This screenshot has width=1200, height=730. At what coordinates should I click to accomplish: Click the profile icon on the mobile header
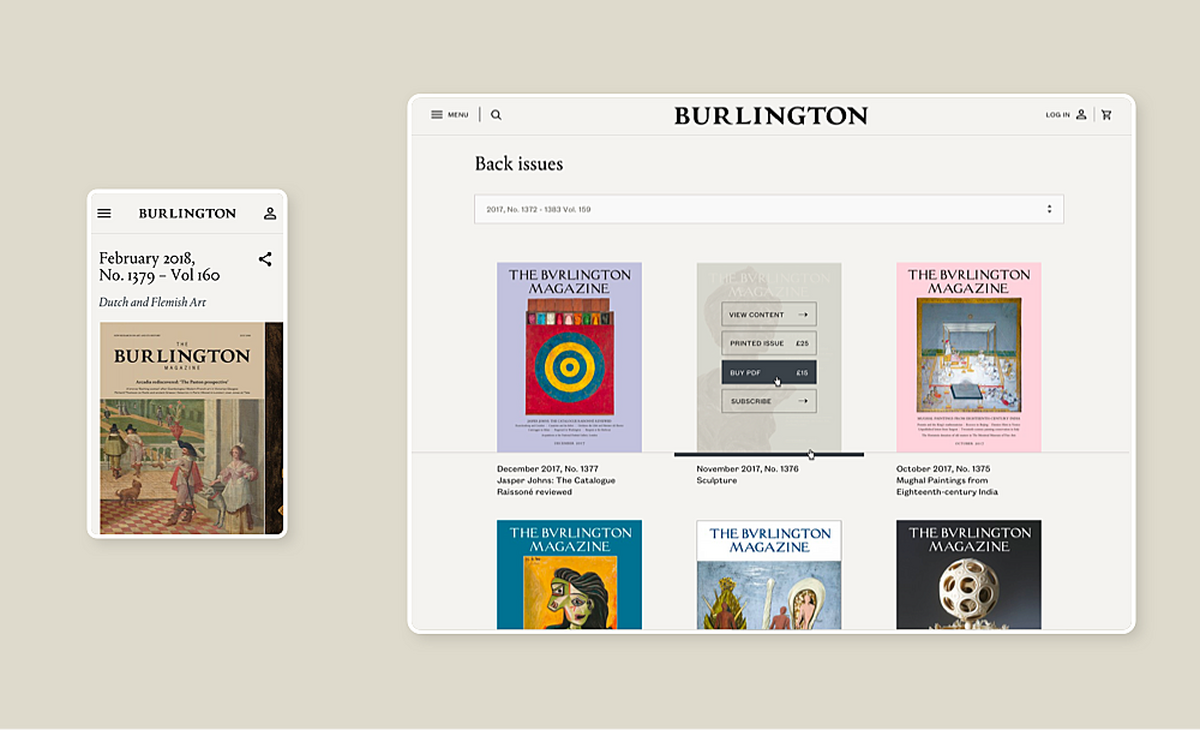(x=270, y=212)
